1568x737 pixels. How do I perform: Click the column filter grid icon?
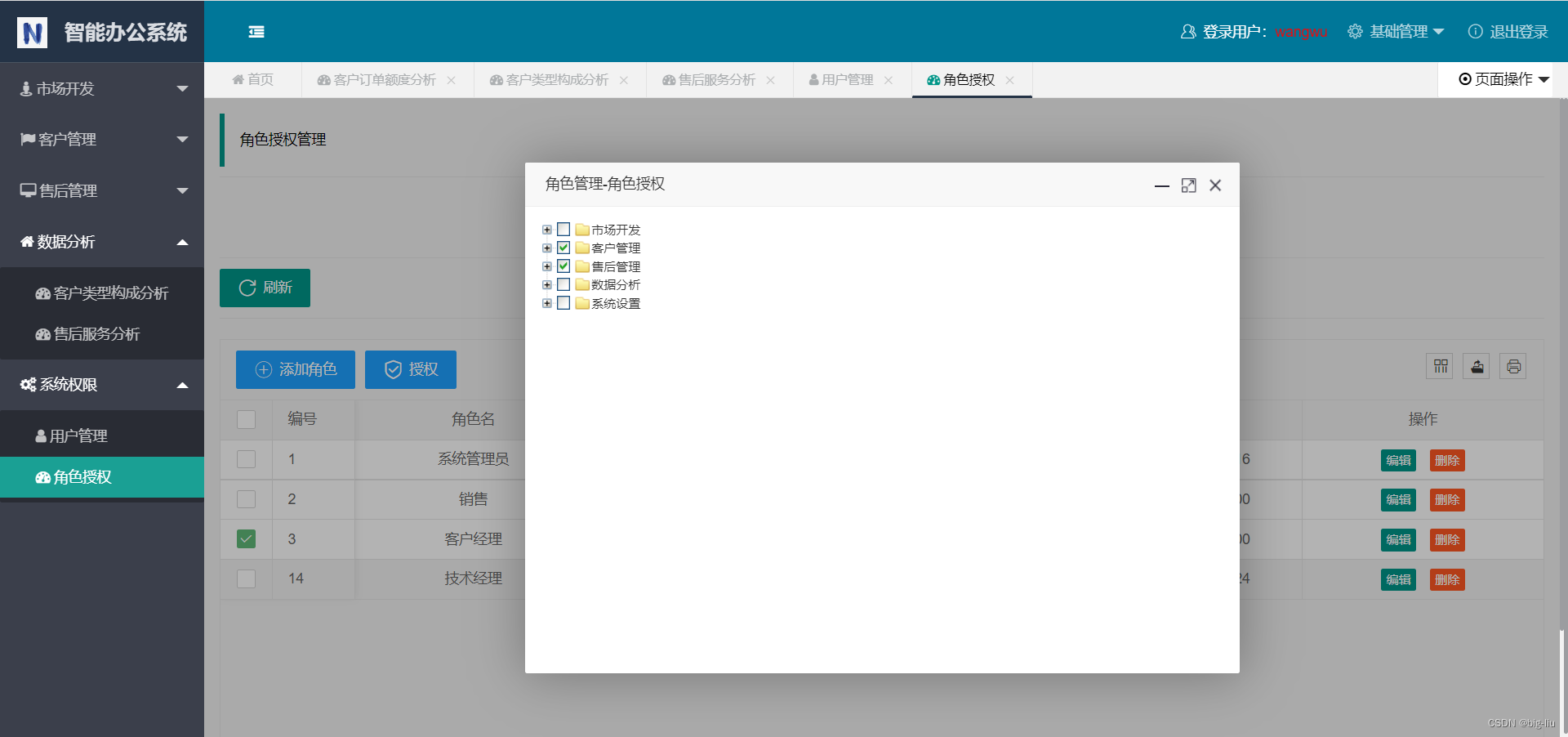(x=1441, y=367)
